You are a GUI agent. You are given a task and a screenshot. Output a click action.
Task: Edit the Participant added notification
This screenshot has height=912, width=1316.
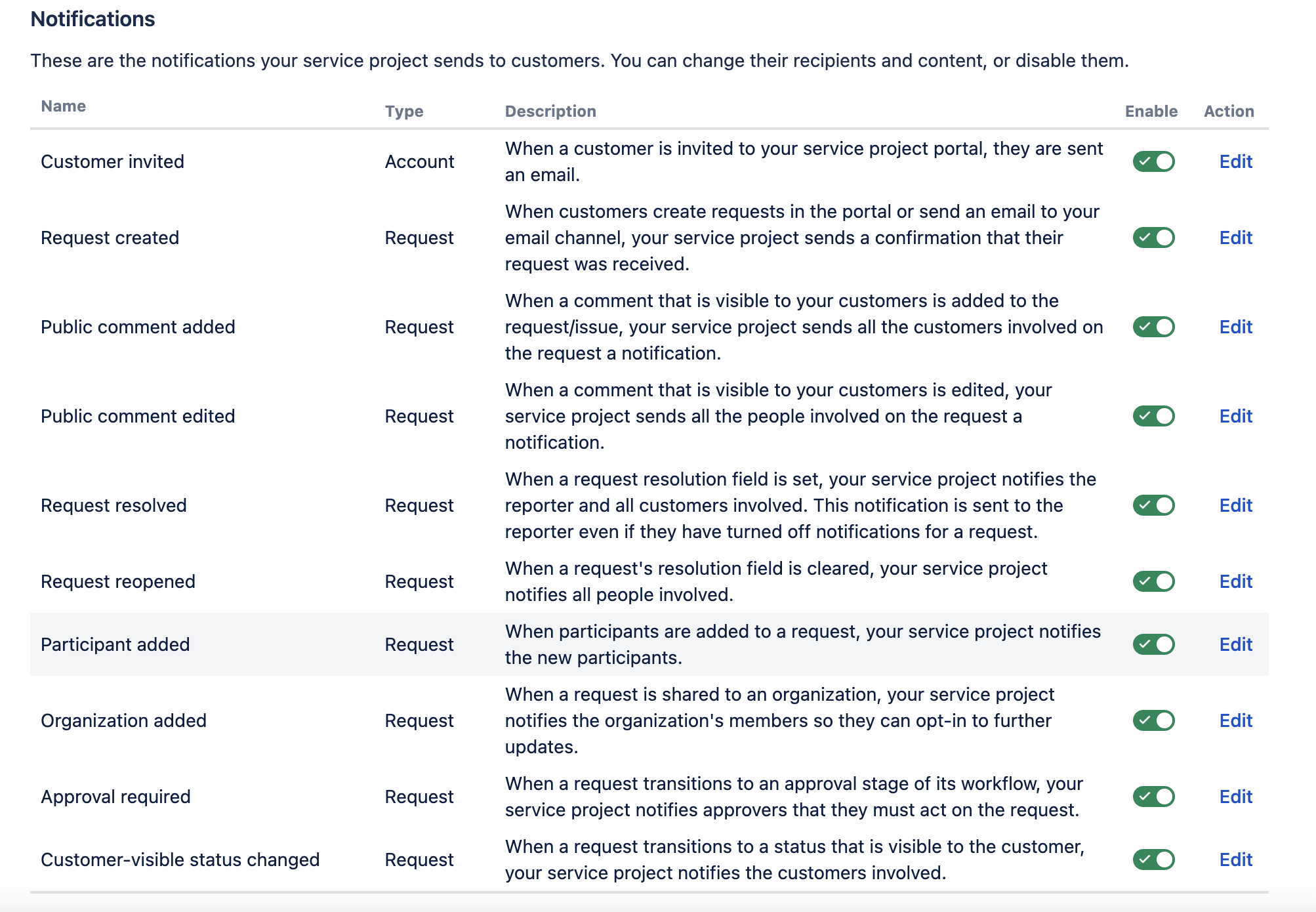pyautogui.click(x=1235, y=644)
